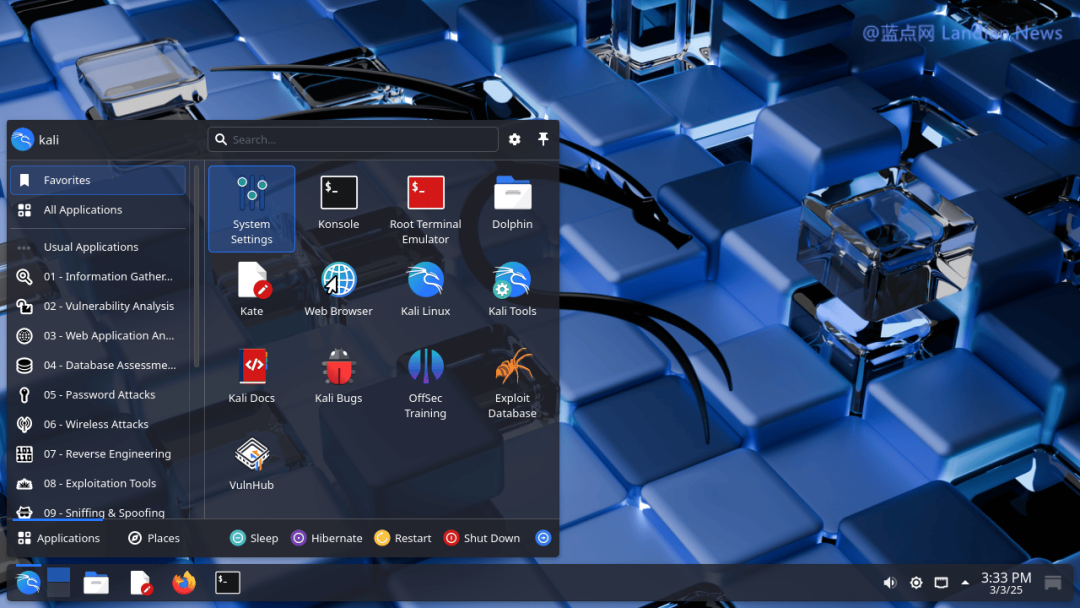This screenshot has height=608, width=1080.
Task: Click the Sleep button
Action: [x=254, y=538]
